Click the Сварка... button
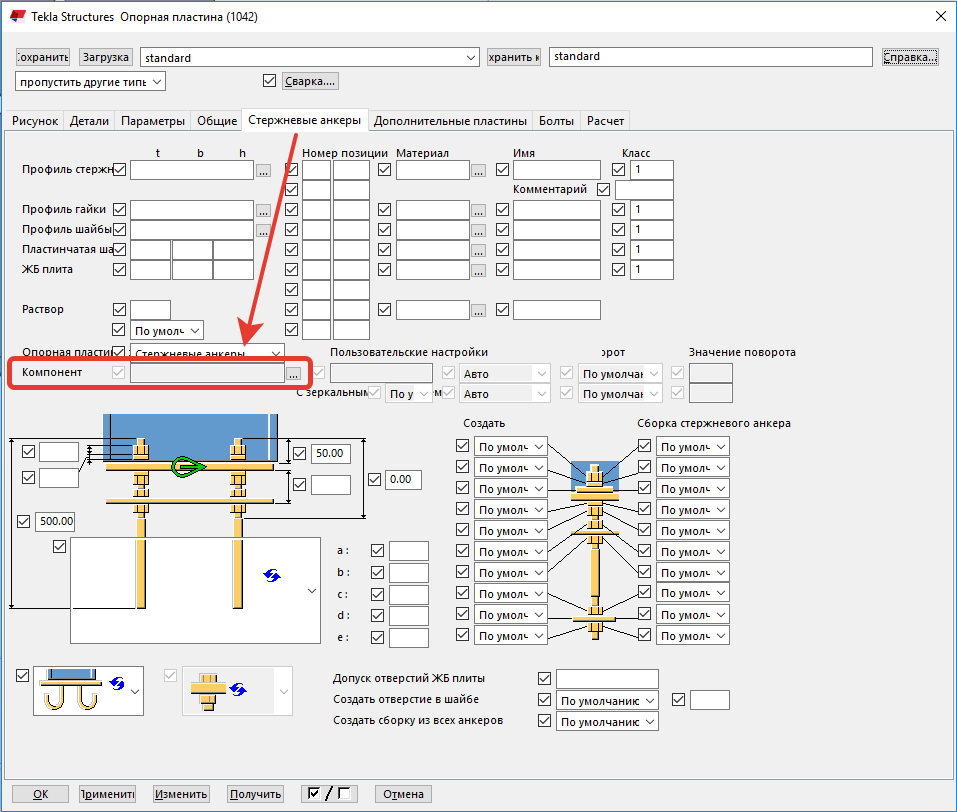957x812 pixels. (310, 81)
